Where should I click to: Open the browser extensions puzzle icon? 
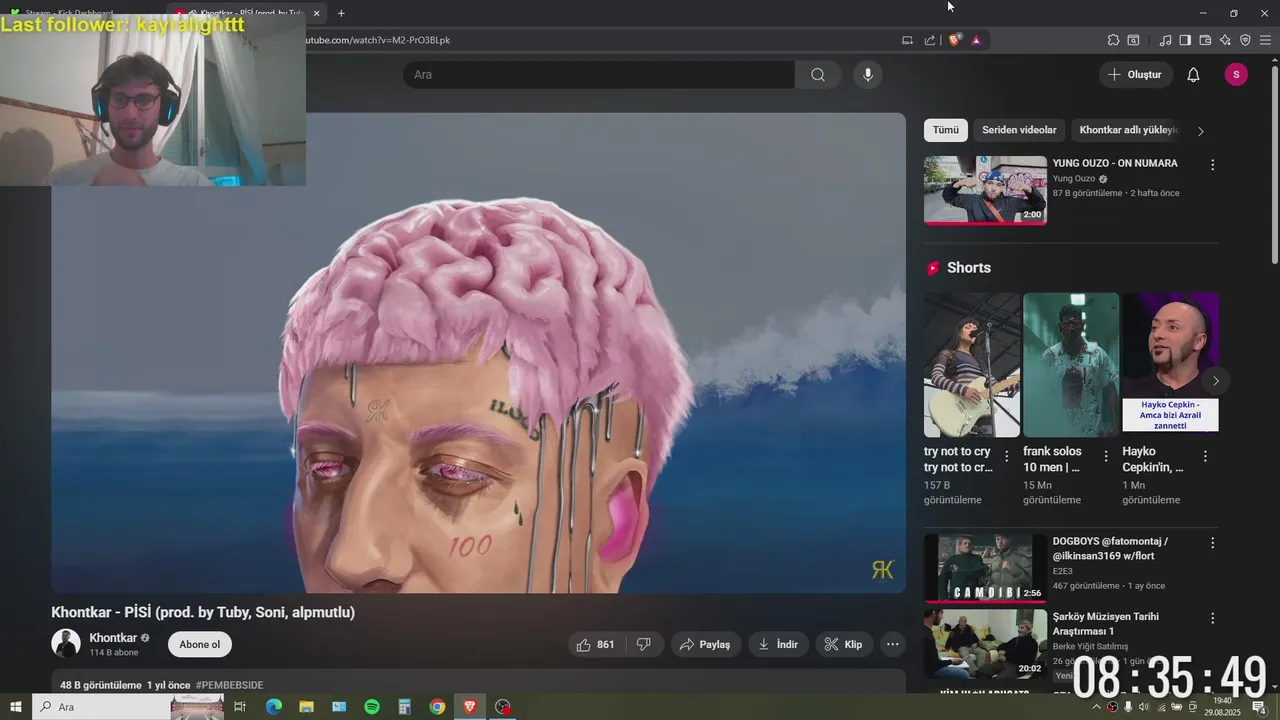[1113, 40]
